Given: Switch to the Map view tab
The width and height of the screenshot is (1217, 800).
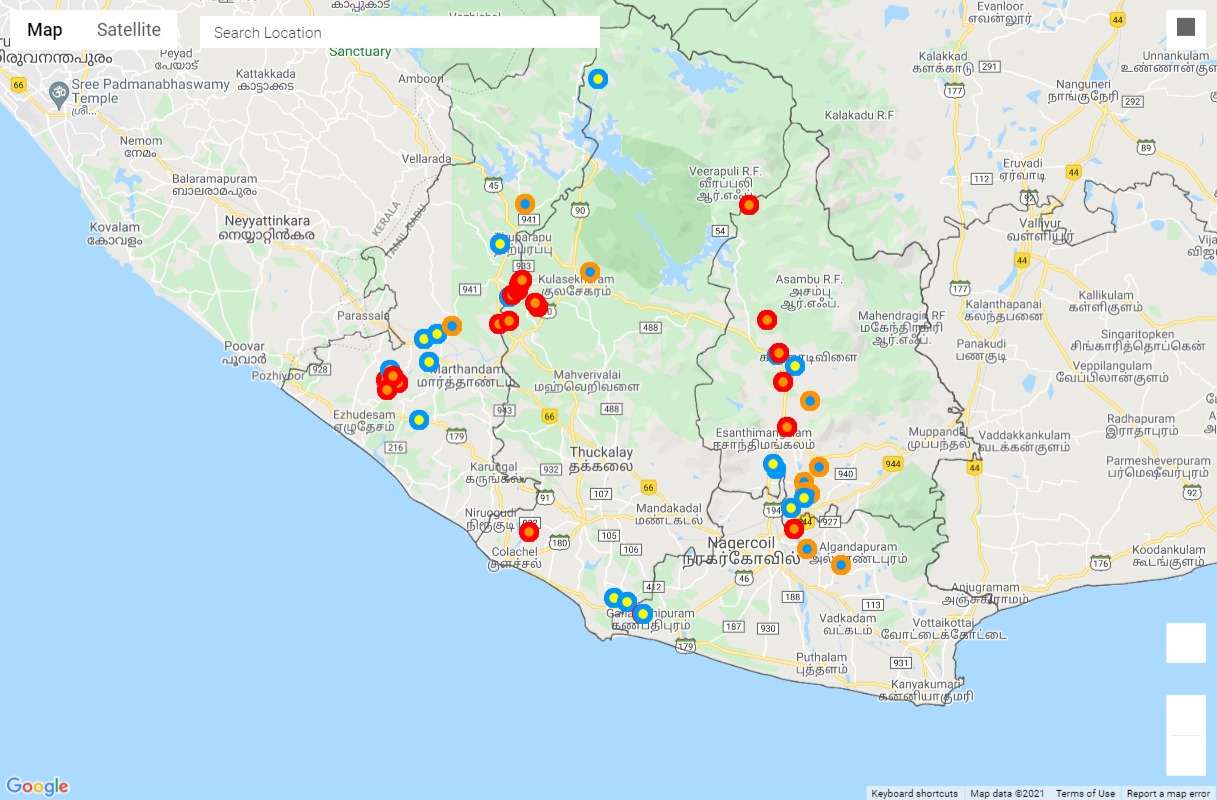Looking at the screenshot, I should (45, 30).
